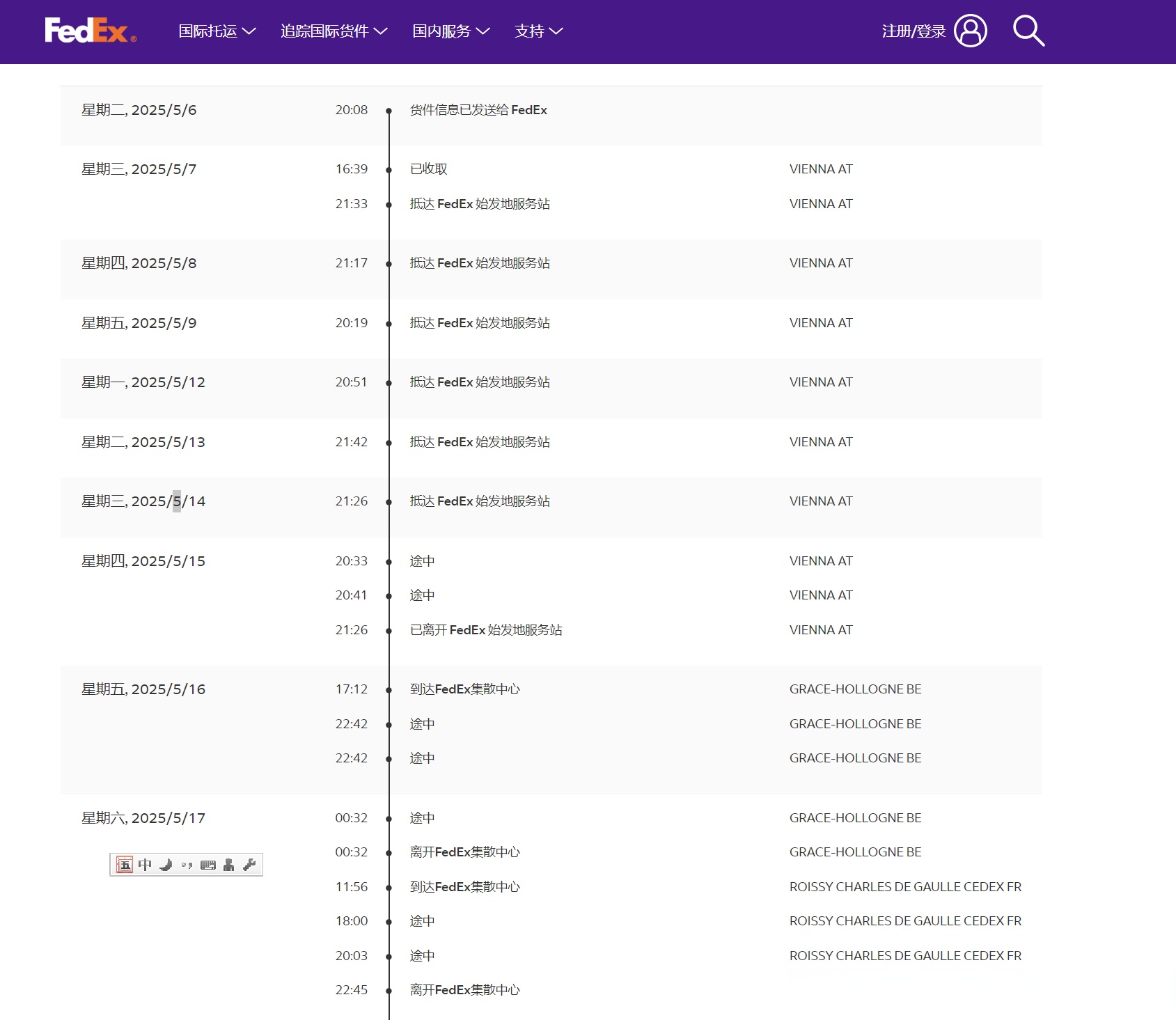The image size is (1176, 1020).
Task: Click the 11:56 time entry
Action: [352, 887]
